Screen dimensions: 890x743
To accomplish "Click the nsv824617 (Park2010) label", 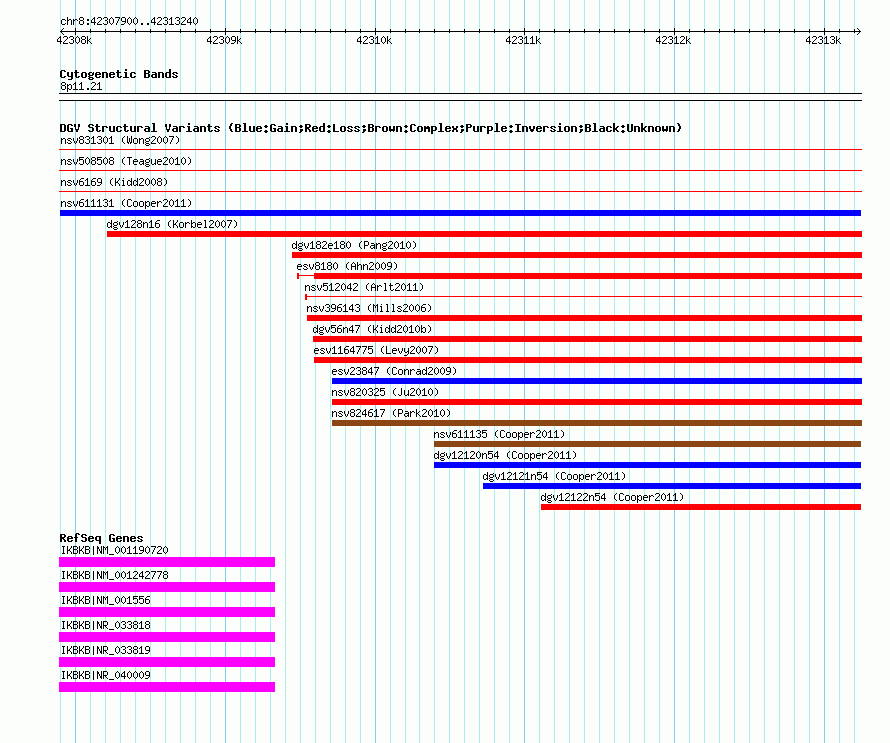I will [391, 413].
